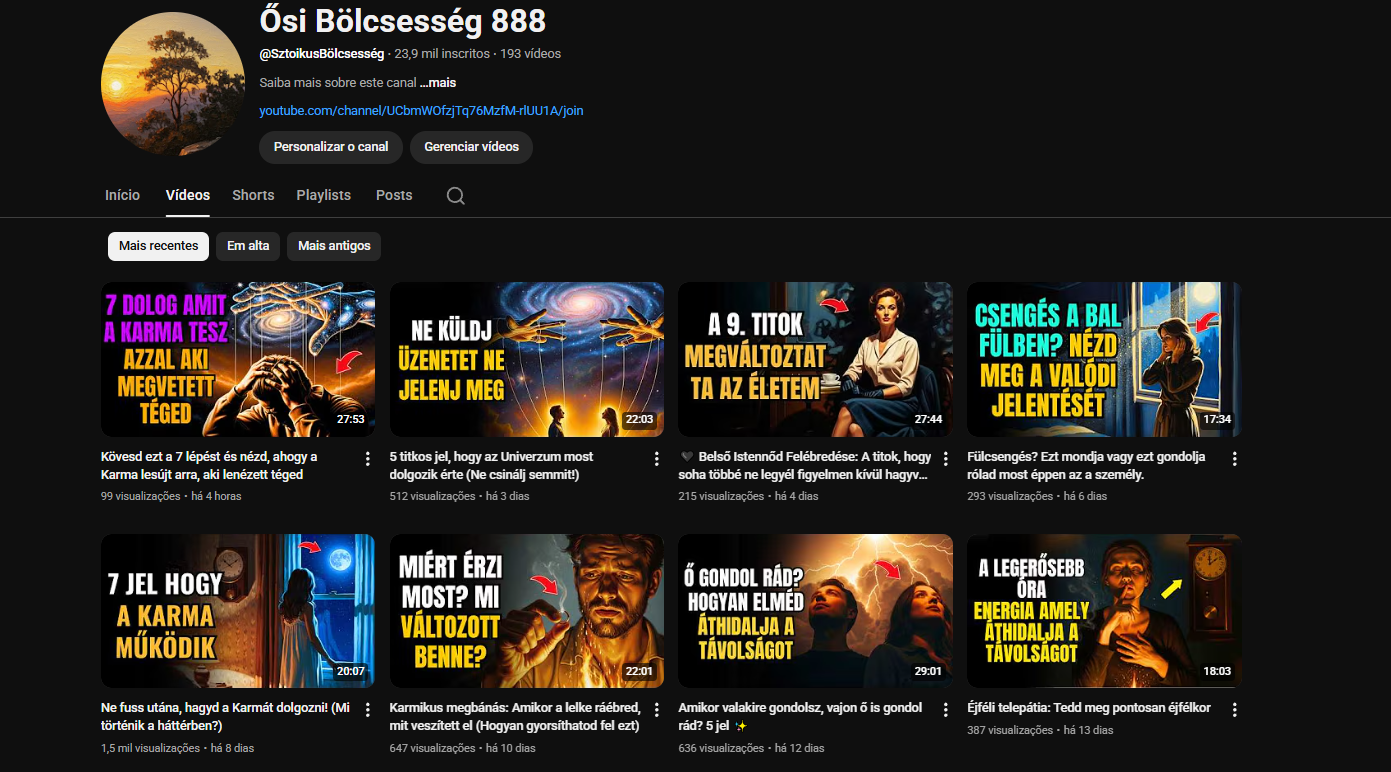
Task: Click the '20:07' duration badge
Action: tap(351, 671)
